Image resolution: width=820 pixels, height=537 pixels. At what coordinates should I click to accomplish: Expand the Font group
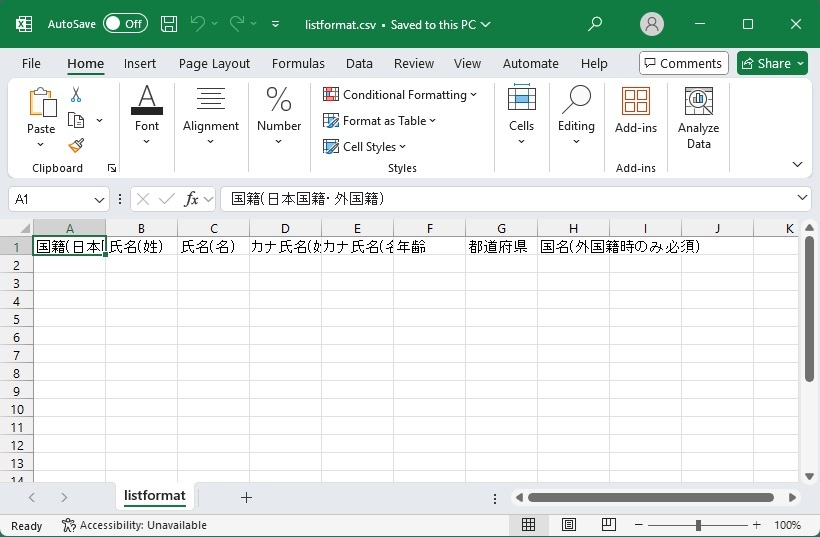click(147, 115)
